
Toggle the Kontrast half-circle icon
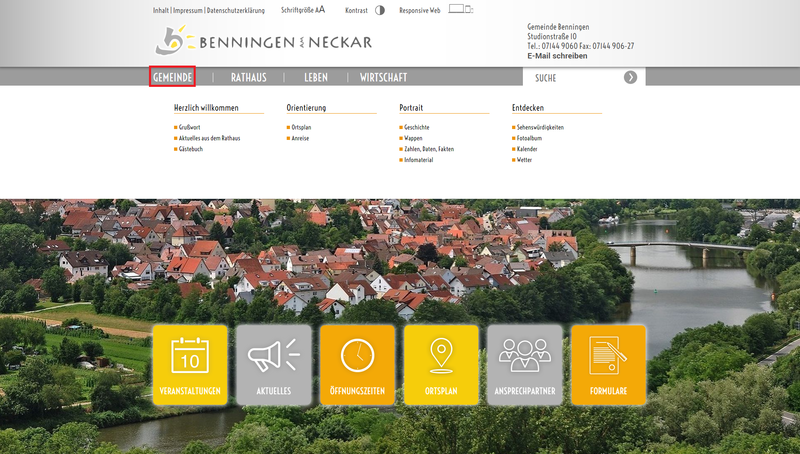[380, 10]
